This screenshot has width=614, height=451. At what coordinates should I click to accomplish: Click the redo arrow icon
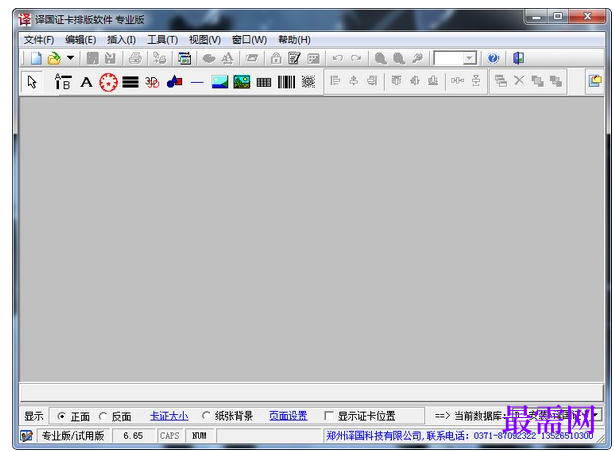(x=356, y=59)
